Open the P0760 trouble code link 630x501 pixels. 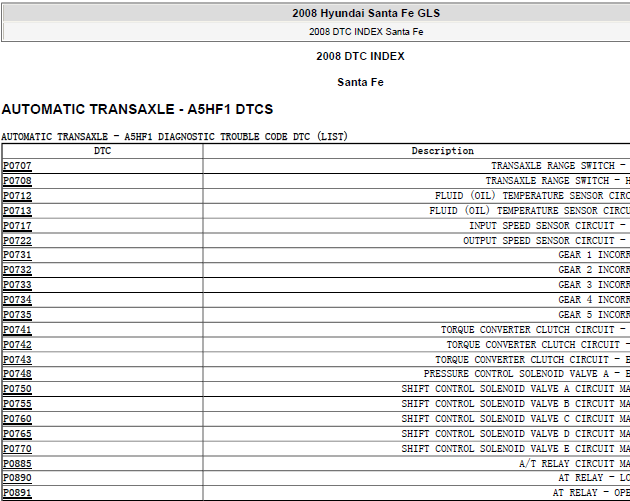(17, 419)
